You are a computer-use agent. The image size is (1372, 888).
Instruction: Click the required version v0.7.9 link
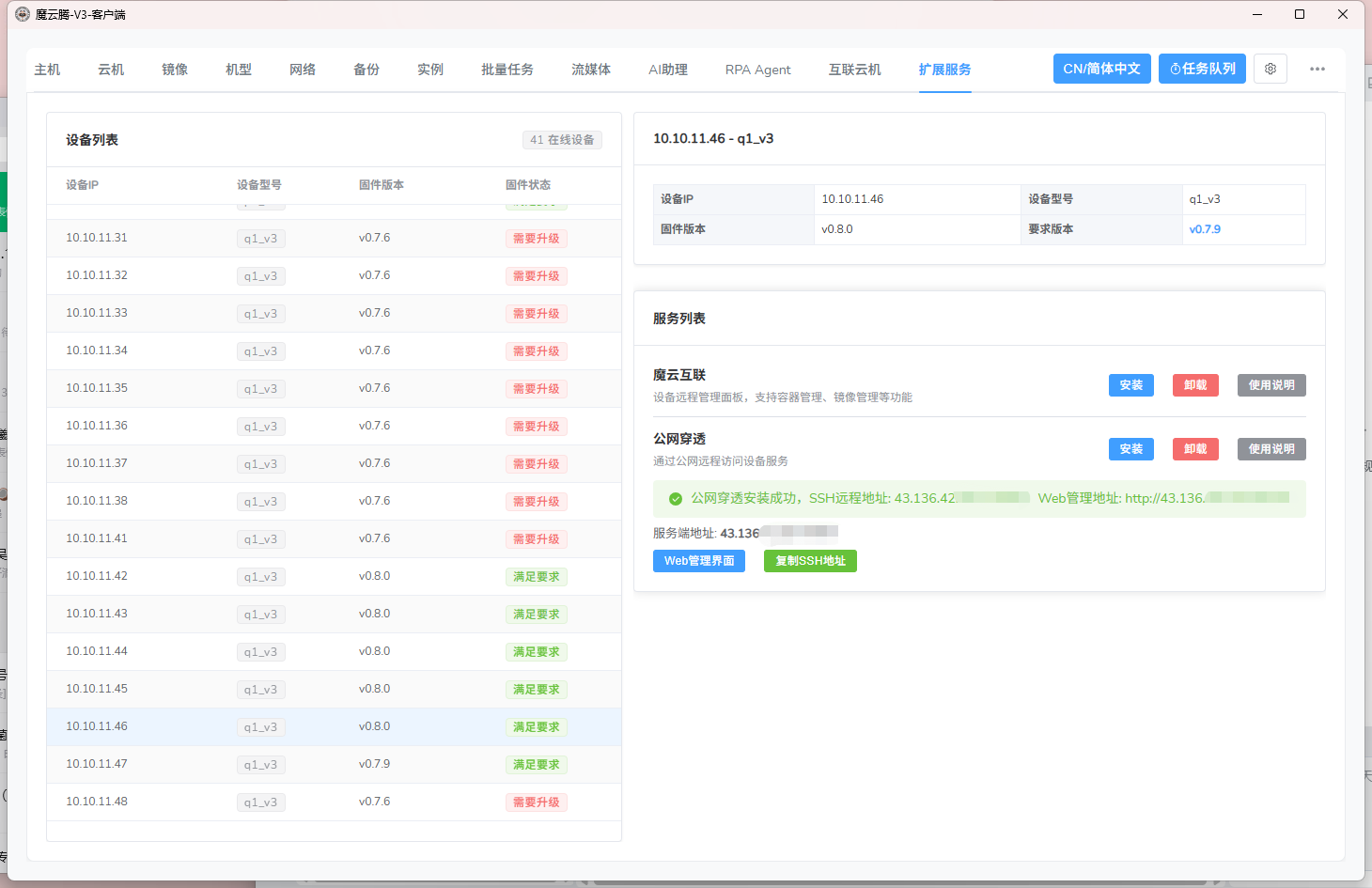pyautogui.click(x=1205, y=229)
